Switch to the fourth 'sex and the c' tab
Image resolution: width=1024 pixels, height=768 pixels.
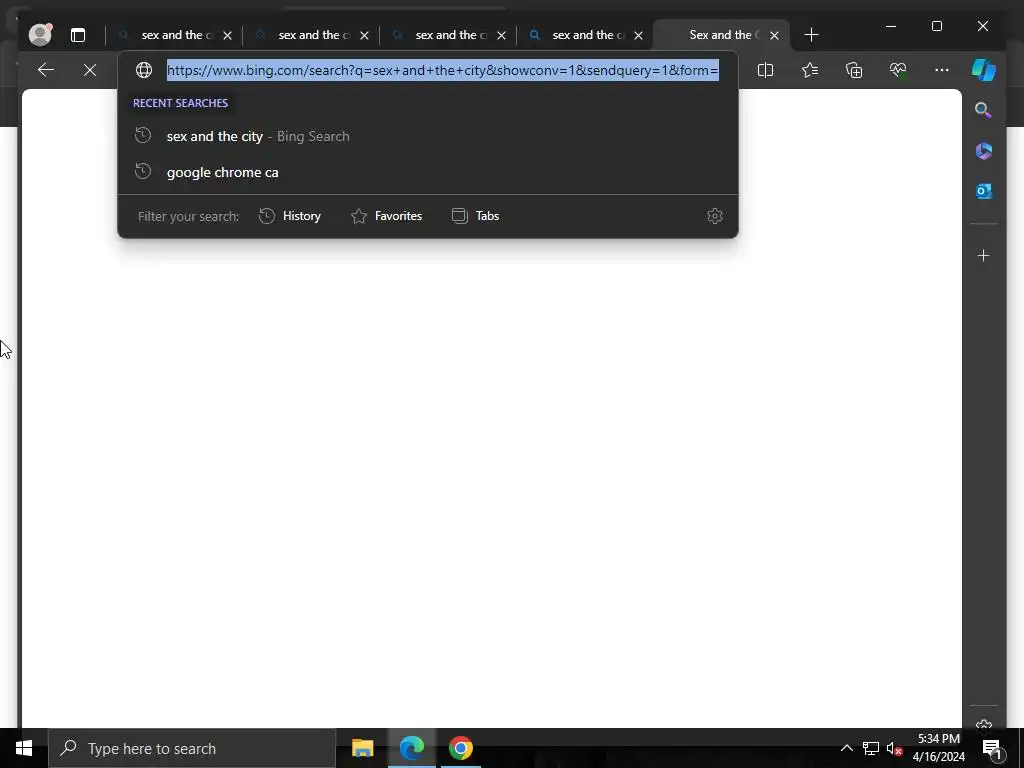pos(584,35)
